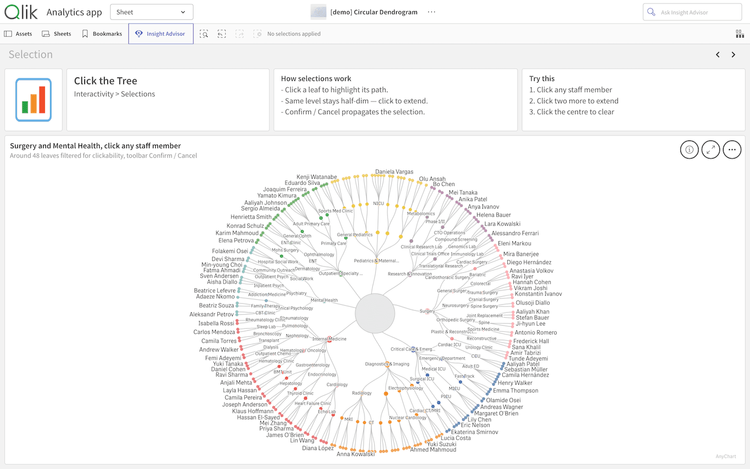Select staff member Emma Thompson

click(515, 391)
